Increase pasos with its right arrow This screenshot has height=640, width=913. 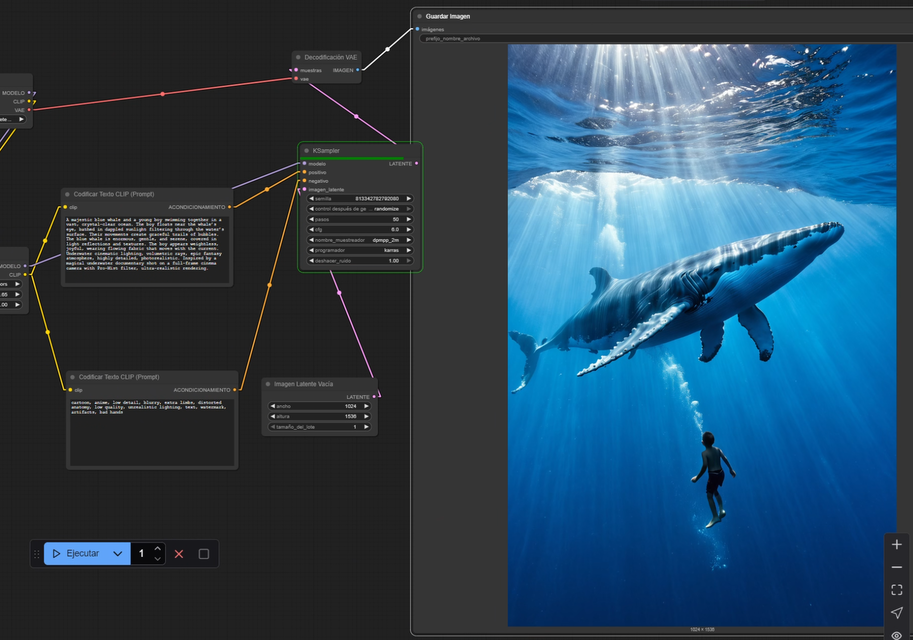[x=409, y=220]
